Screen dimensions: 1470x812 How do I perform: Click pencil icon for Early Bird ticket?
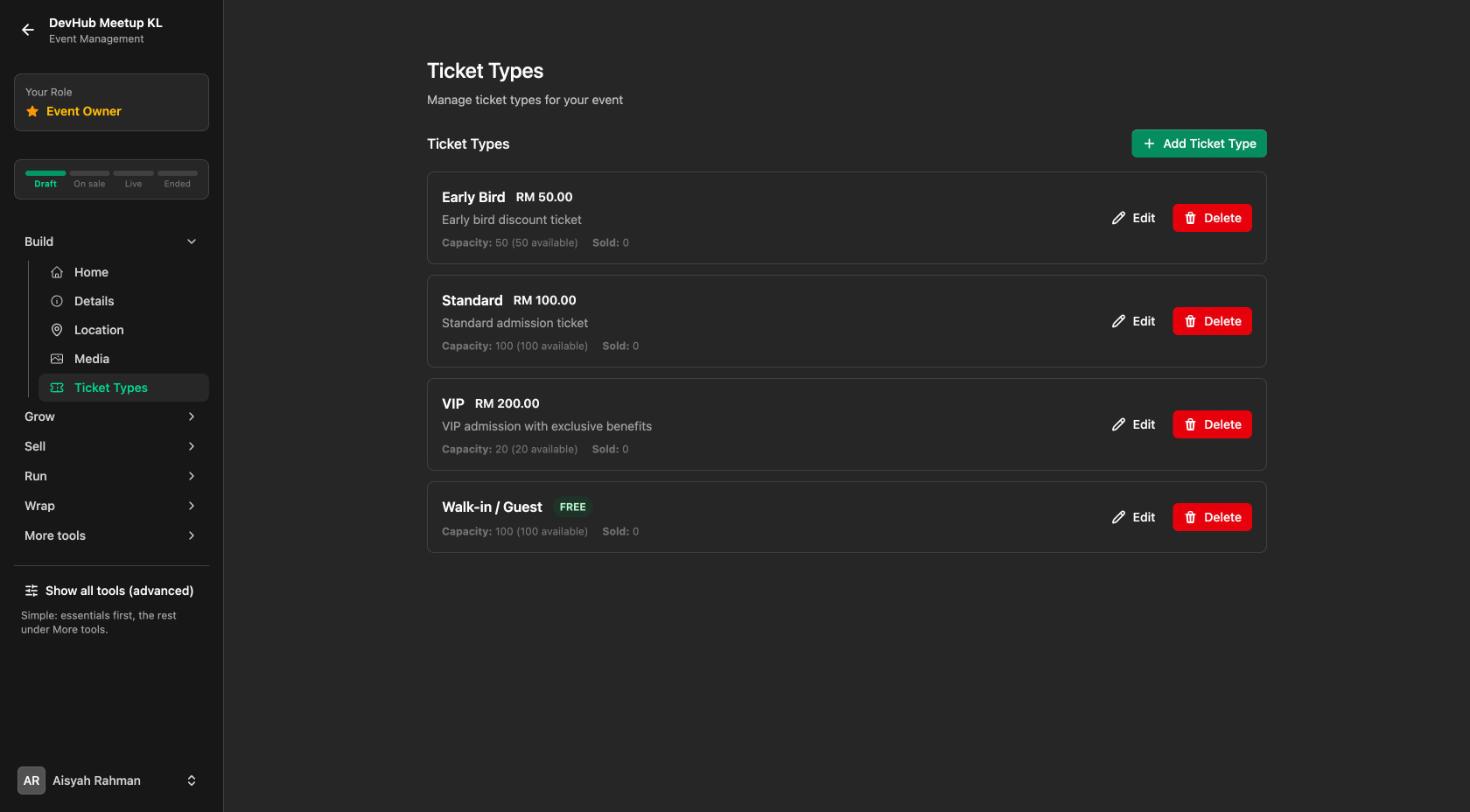1119,218
